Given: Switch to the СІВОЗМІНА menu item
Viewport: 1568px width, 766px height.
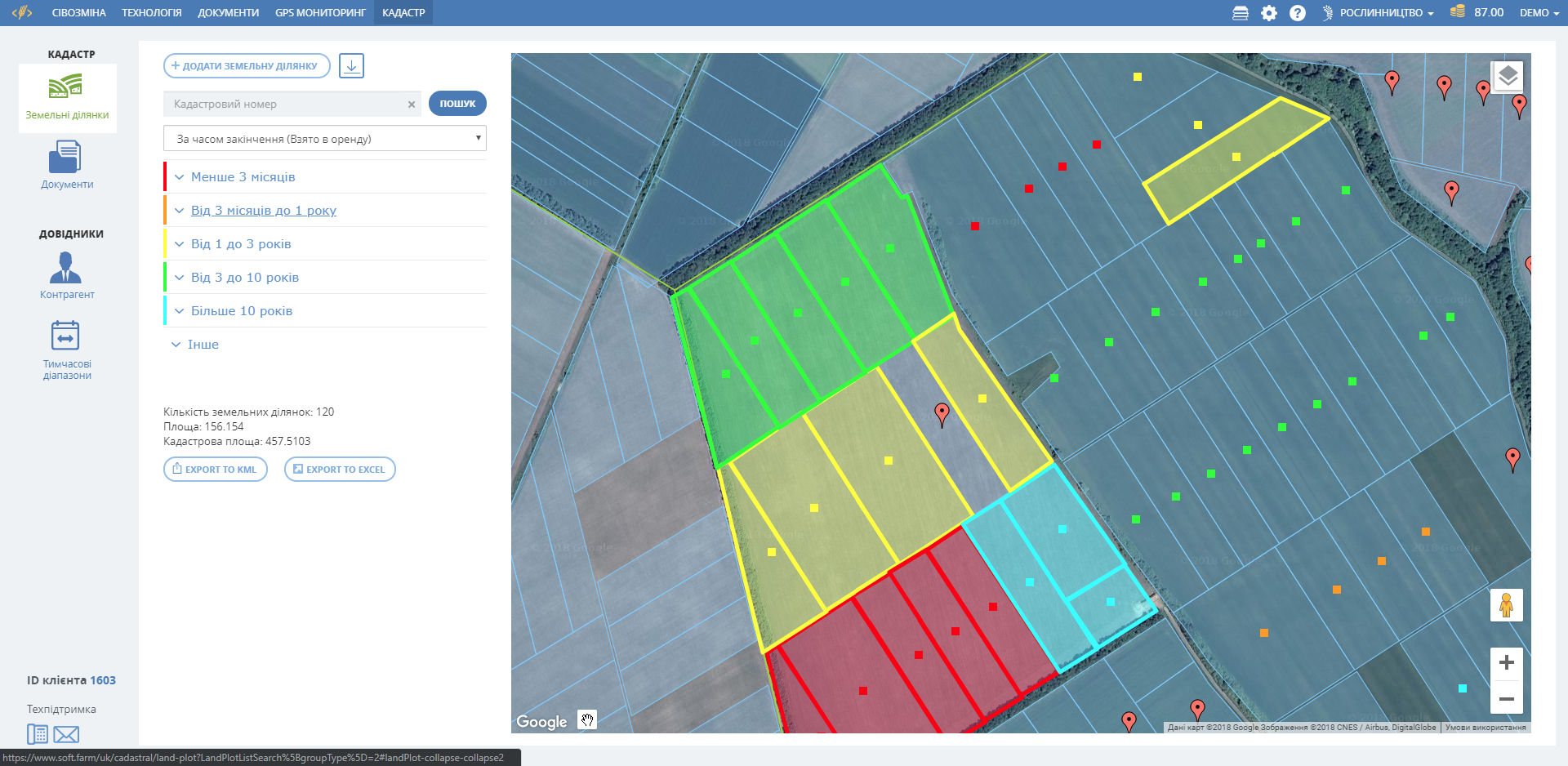Looking at the screenshot, I should tap(78, 13).
